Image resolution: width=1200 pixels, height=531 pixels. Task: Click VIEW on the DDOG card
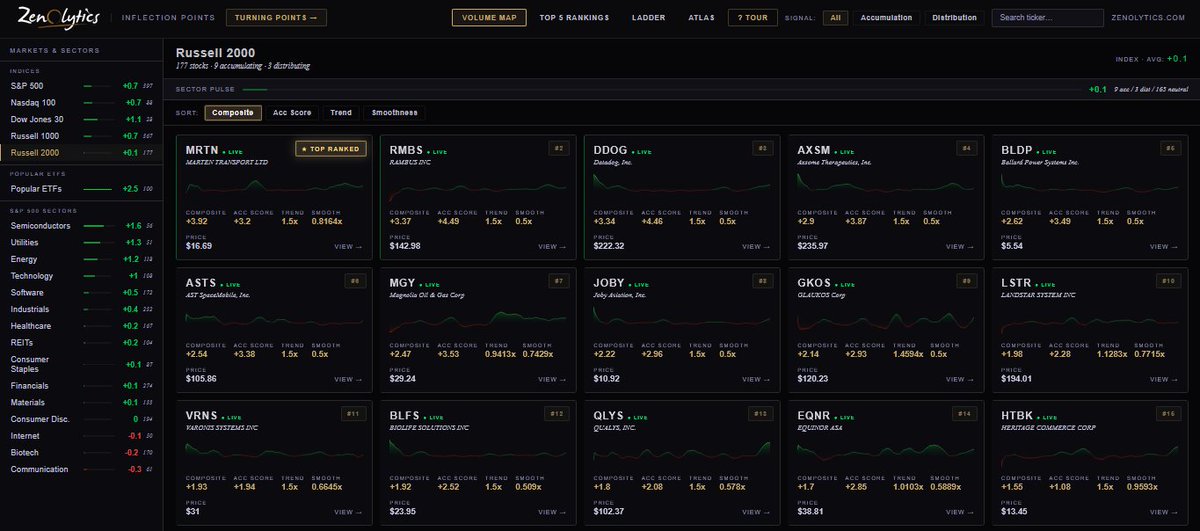pos(756,246)
